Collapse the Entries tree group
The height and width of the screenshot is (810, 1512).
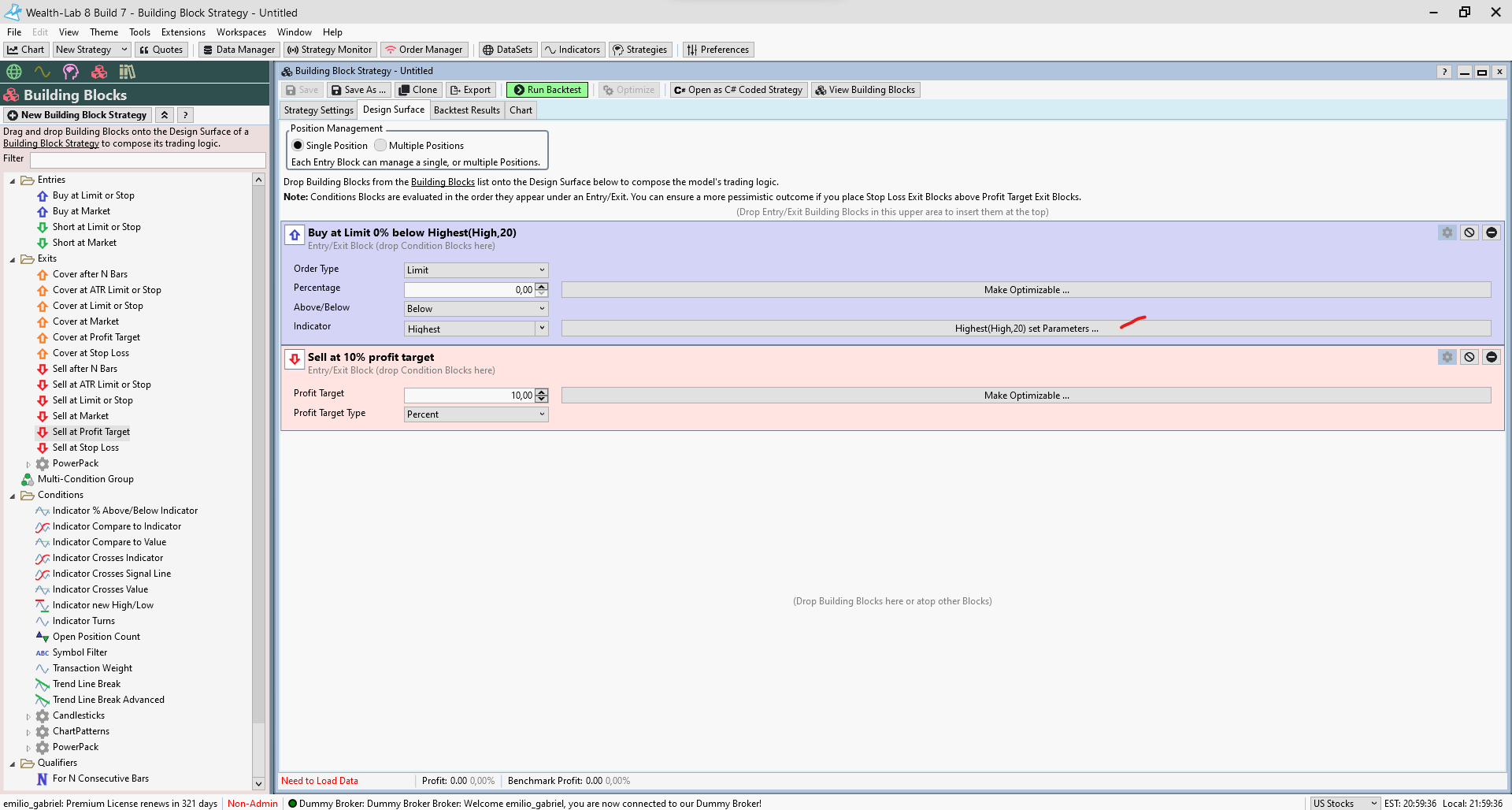click(x=13, y=180)
